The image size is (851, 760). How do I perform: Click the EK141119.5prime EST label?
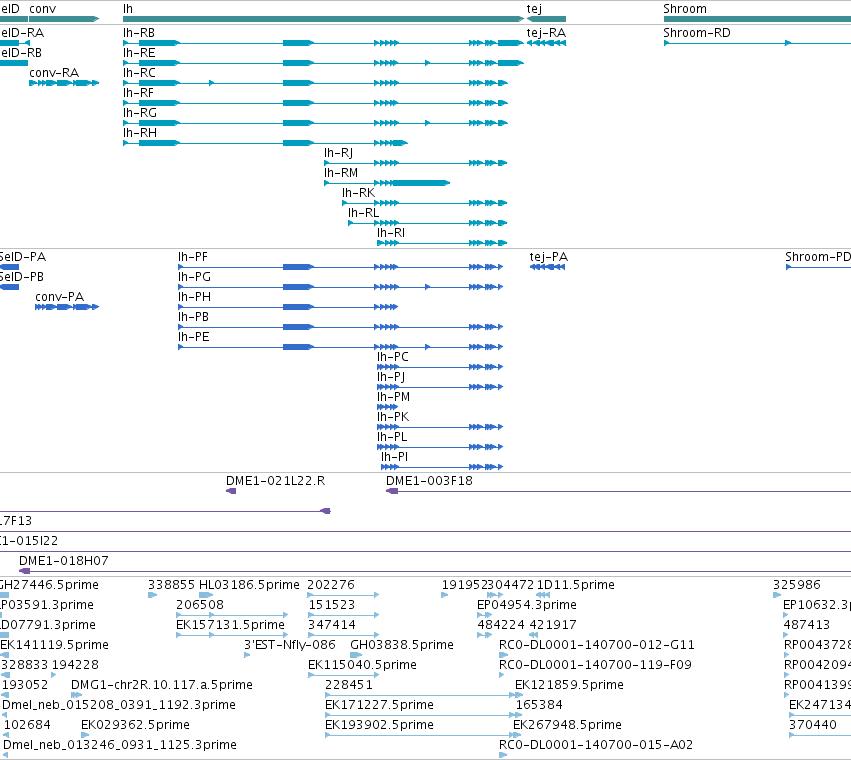click(x=54, y=645)
